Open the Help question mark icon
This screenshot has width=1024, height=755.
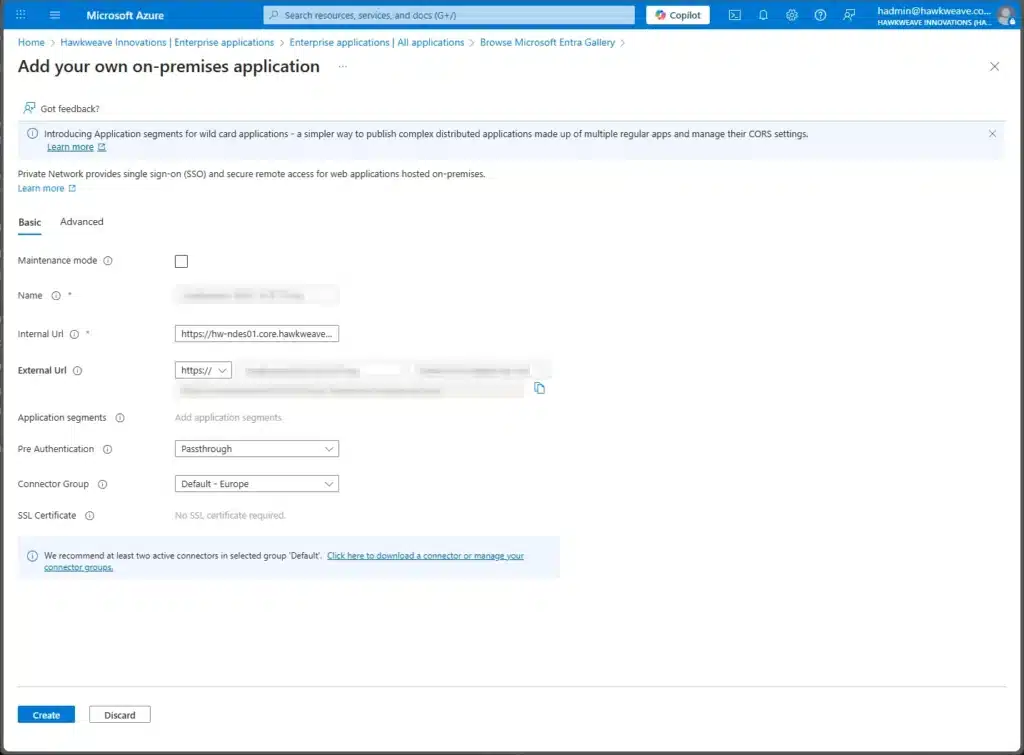coord(820,15)
